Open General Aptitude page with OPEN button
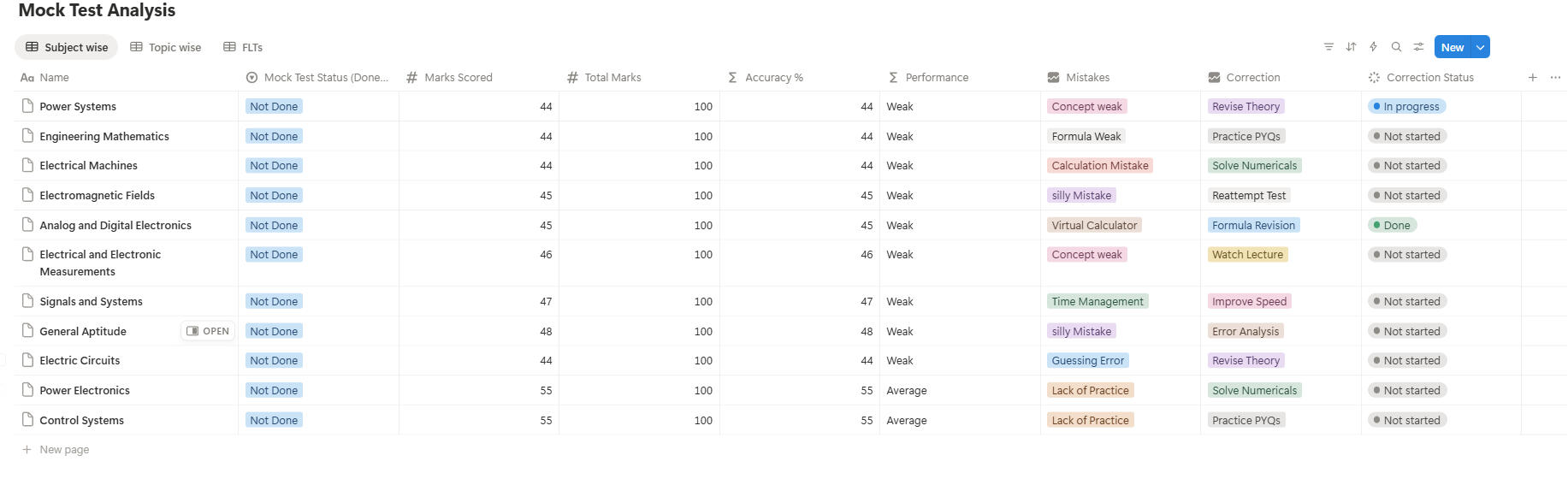1568x479 pixels. coord(208,331)
